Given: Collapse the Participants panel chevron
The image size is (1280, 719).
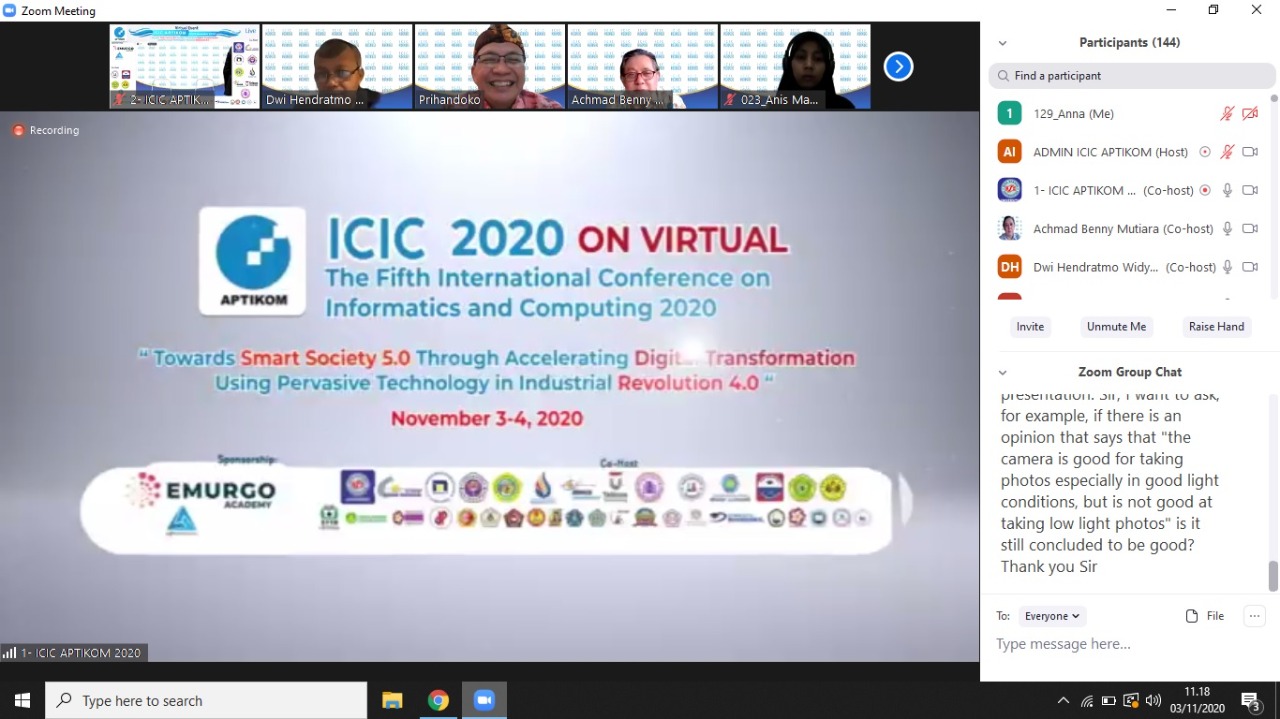Looking at the screenshot, I should coord(1002,43).
